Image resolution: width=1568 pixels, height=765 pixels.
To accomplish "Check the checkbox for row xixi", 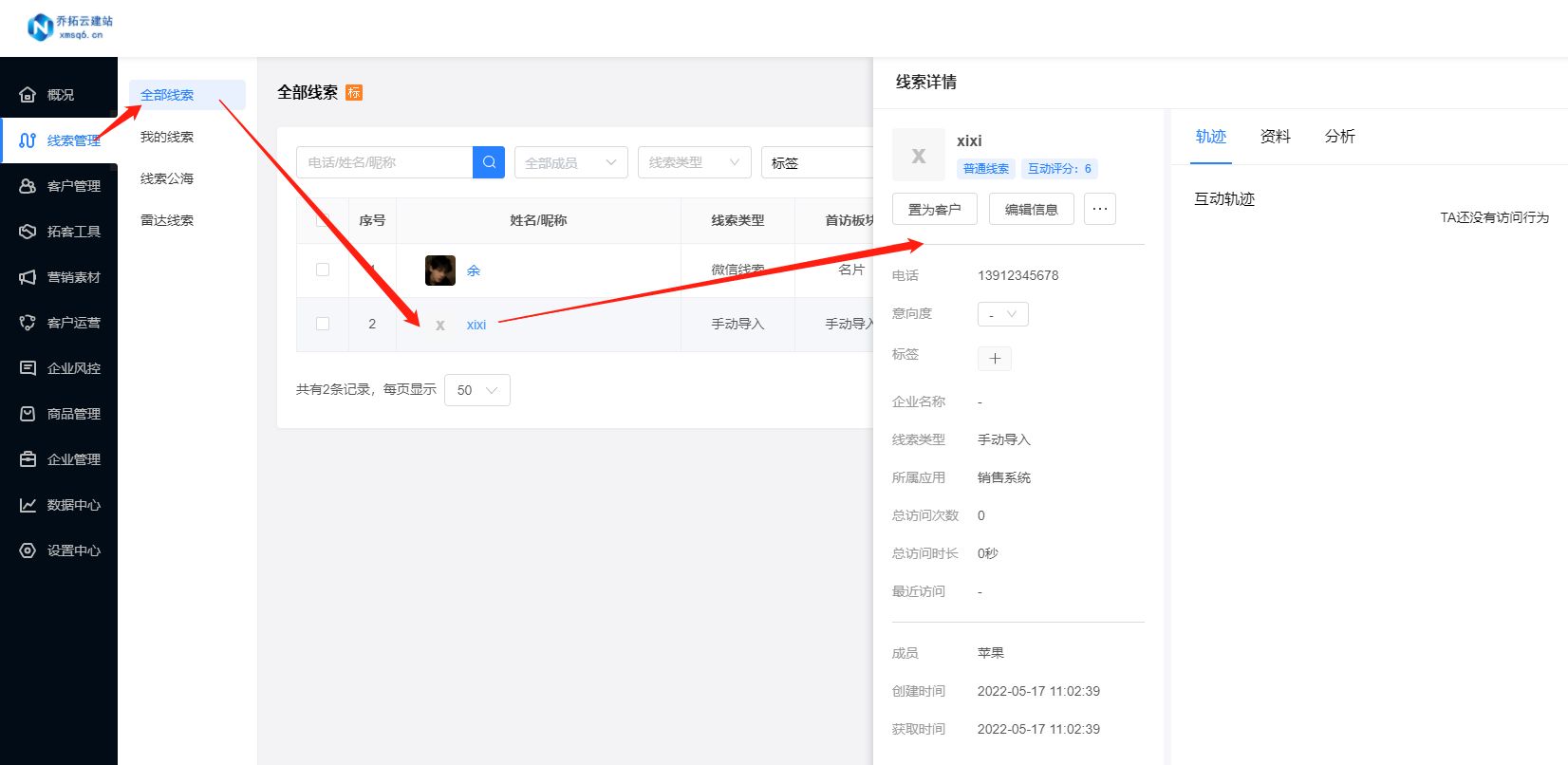I will point(323,324).
